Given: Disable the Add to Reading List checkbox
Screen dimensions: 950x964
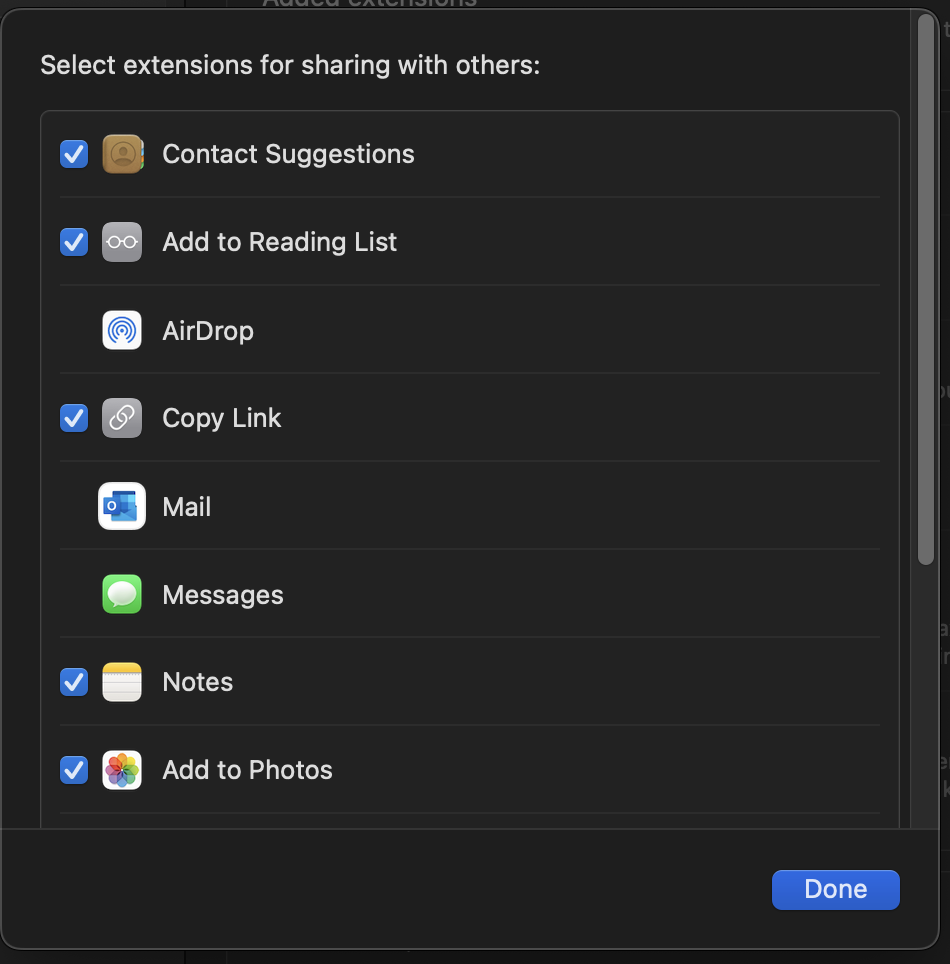Looking at the screenshot, I should click(74, 242).
